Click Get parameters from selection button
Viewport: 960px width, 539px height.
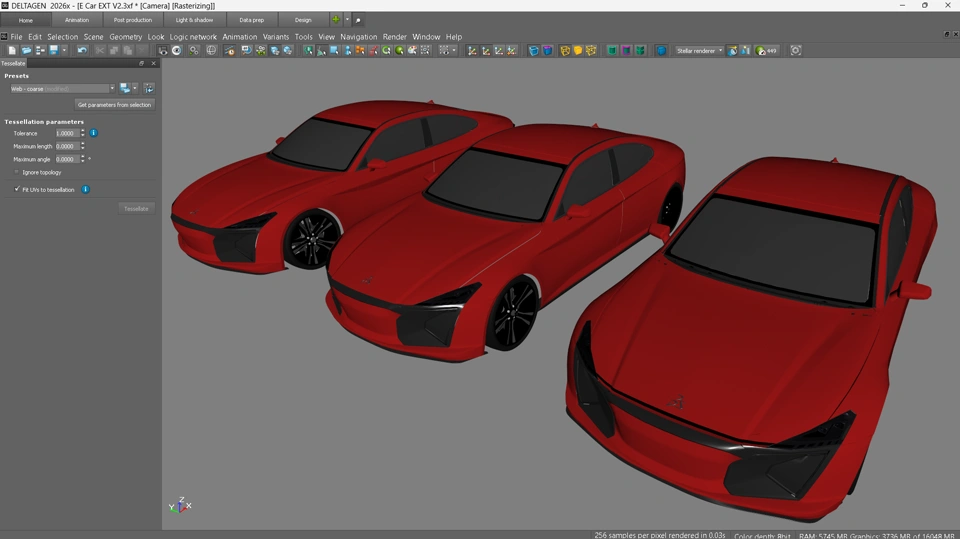click(114, 105)
